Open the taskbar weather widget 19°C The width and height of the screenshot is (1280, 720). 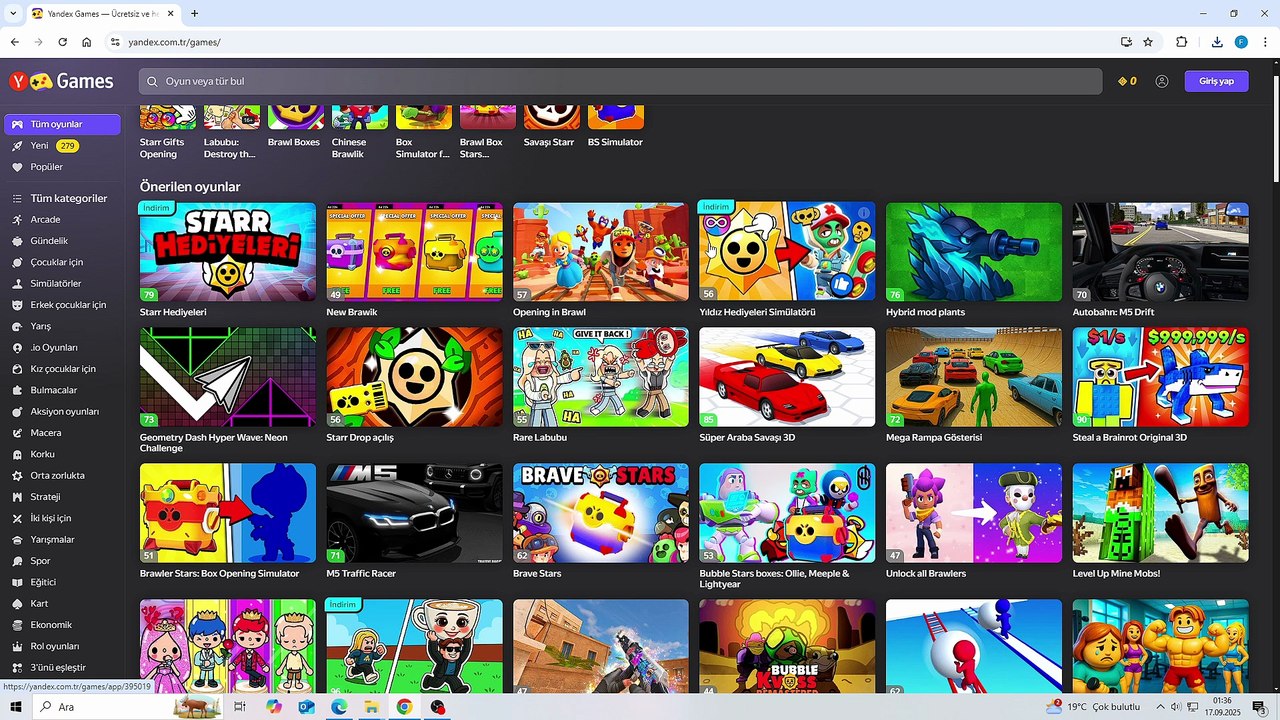pos(1093,707)
